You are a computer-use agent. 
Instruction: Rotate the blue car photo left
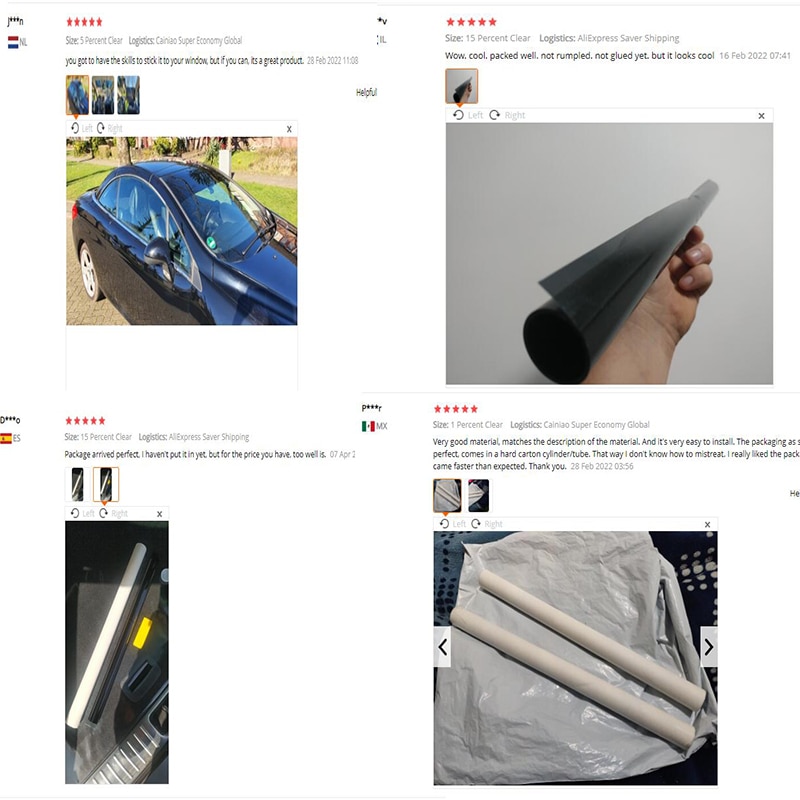pos(81,128)
